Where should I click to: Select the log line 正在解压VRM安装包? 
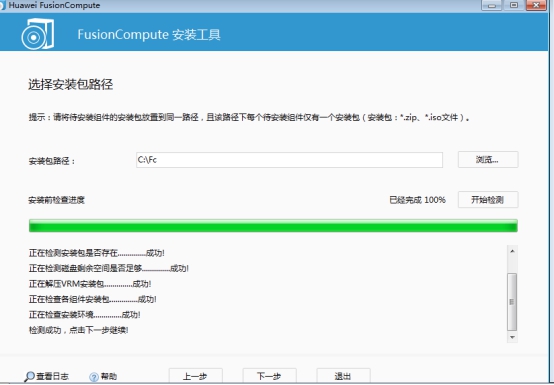[x=90, y=284]
